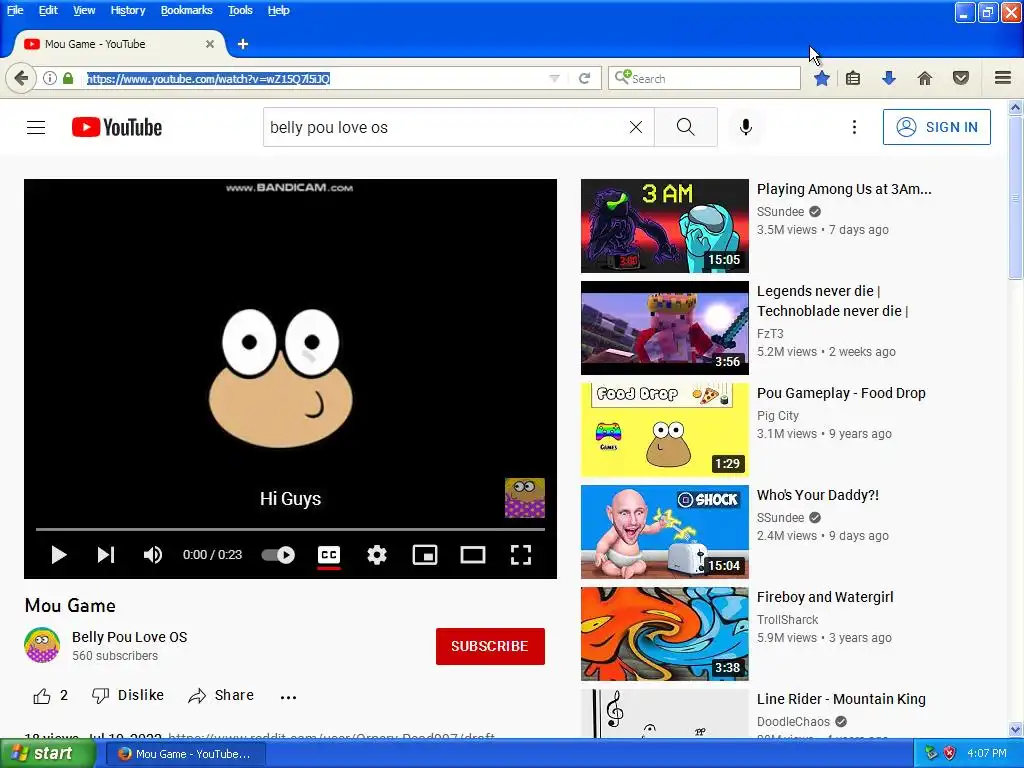
Task: Play the video
Action: pyautogui.click(x=59, y=555)
